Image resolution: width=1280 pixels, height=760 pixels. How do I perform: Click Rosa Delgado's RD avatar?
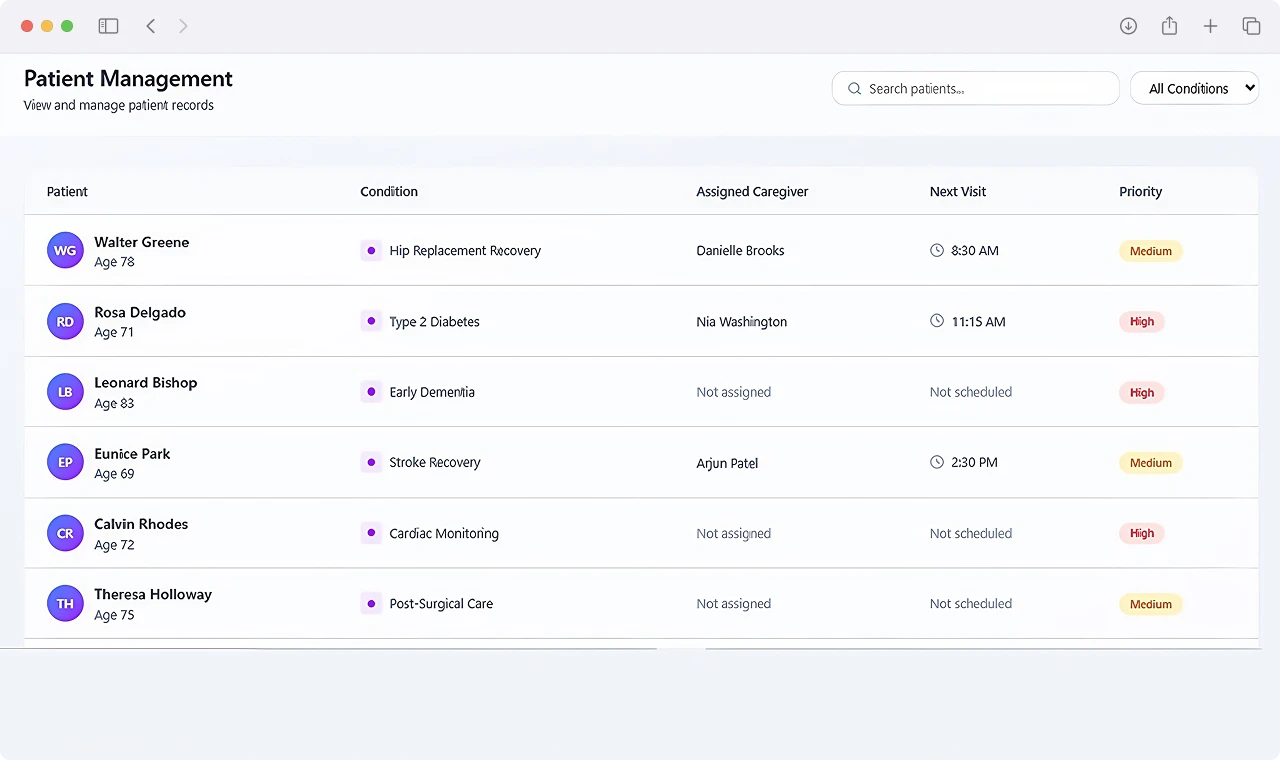[65, 321]
